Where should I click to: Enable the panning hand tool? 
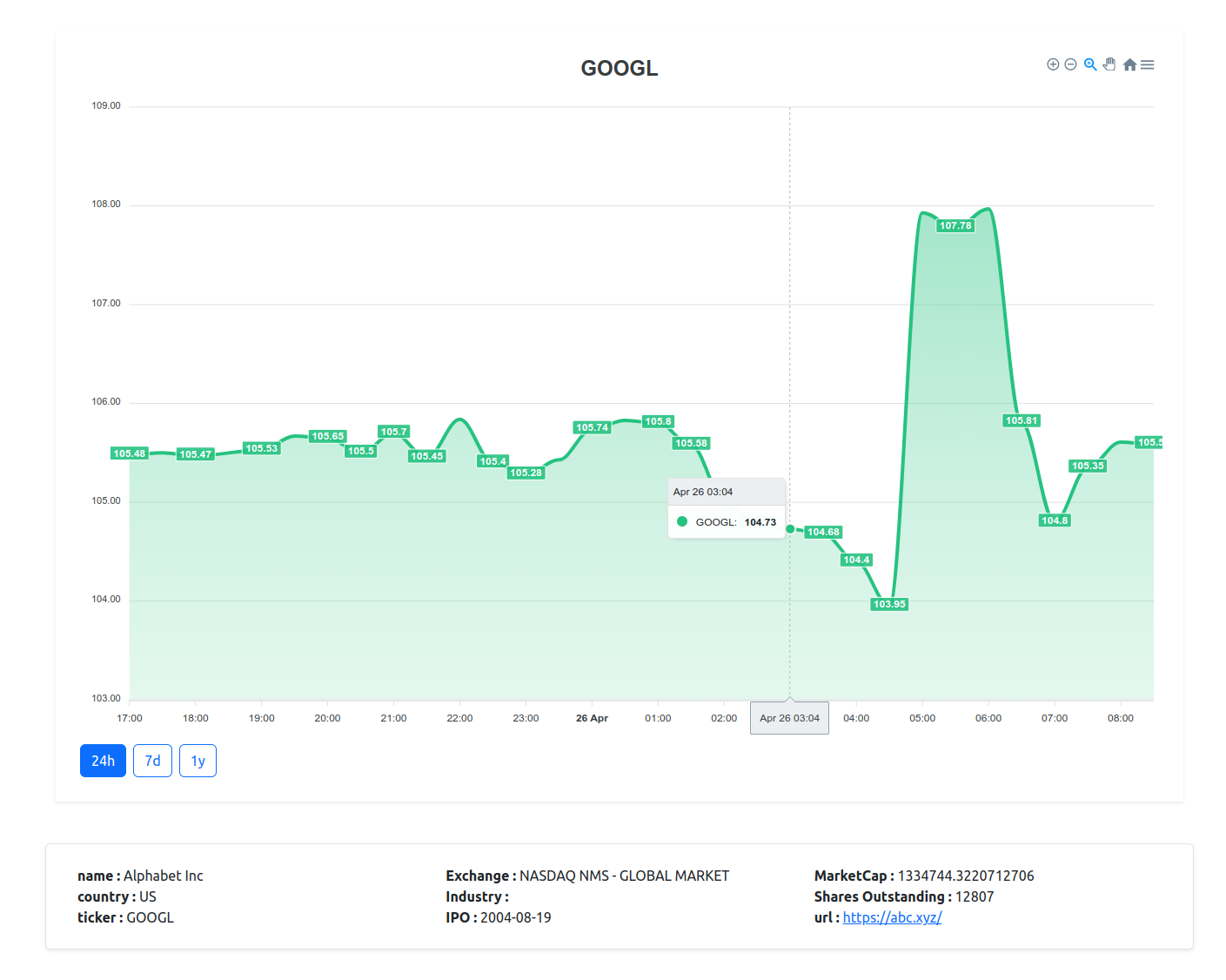(1109, 64)
